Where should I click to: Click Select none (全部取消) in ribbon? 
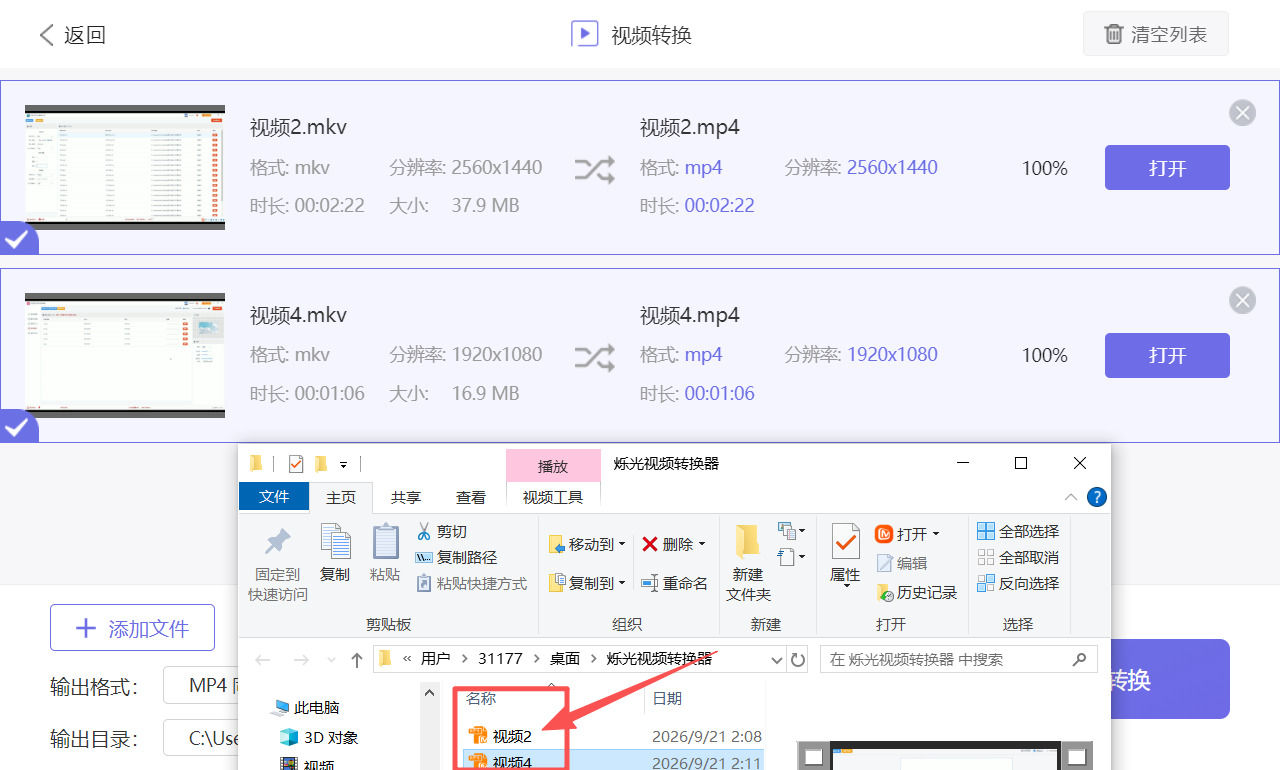(x=1018, y=557)
